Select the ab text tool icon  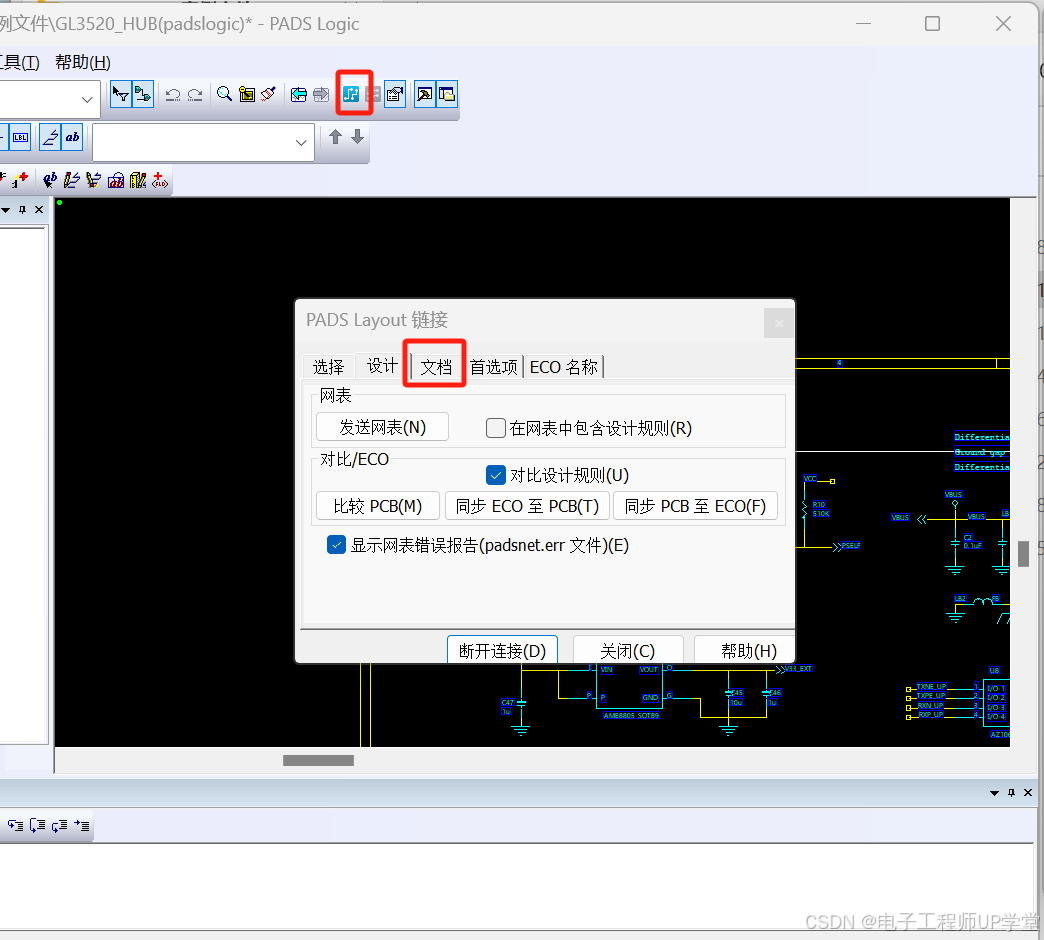[72, 138]
